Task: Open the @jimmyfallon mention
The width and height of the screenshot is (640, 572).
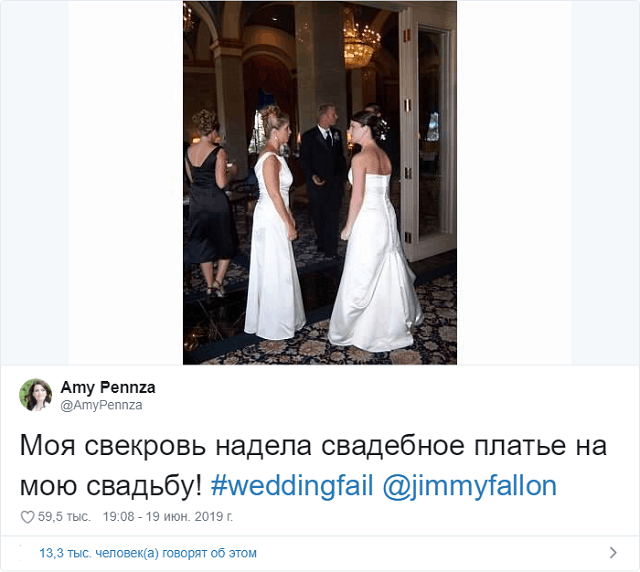Action: (469, 486)
